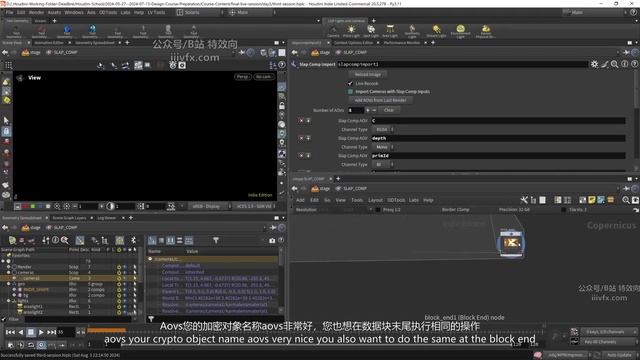Image resolution: width=640 pixels, height=360 pixels.
Task: Play animation forward
Action: (41, 332)
